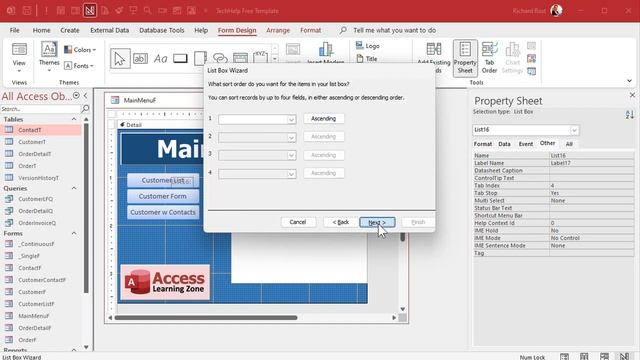Collapse the navigation pane with shutter arrow
The image size is (640, 360).
pyautogui.click(x=86, y=96)
